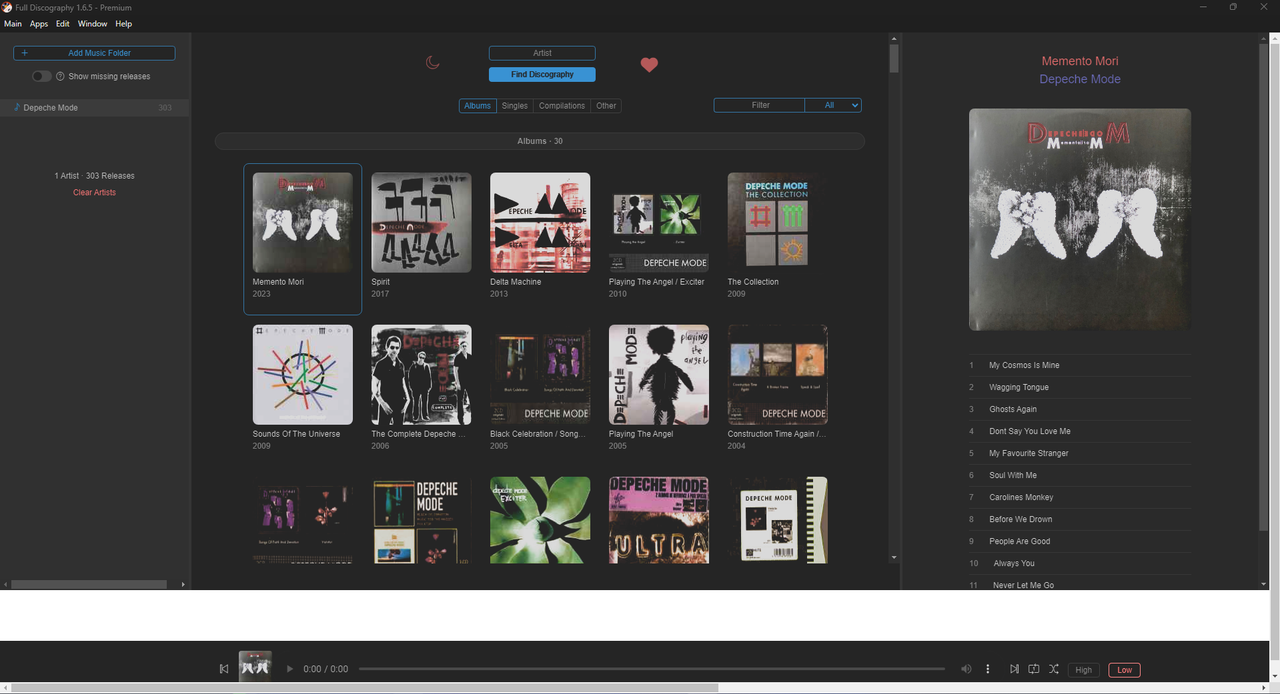Click the large Memento Mori cover in details panel
1280x694 pixels.
click(1080, 219)
